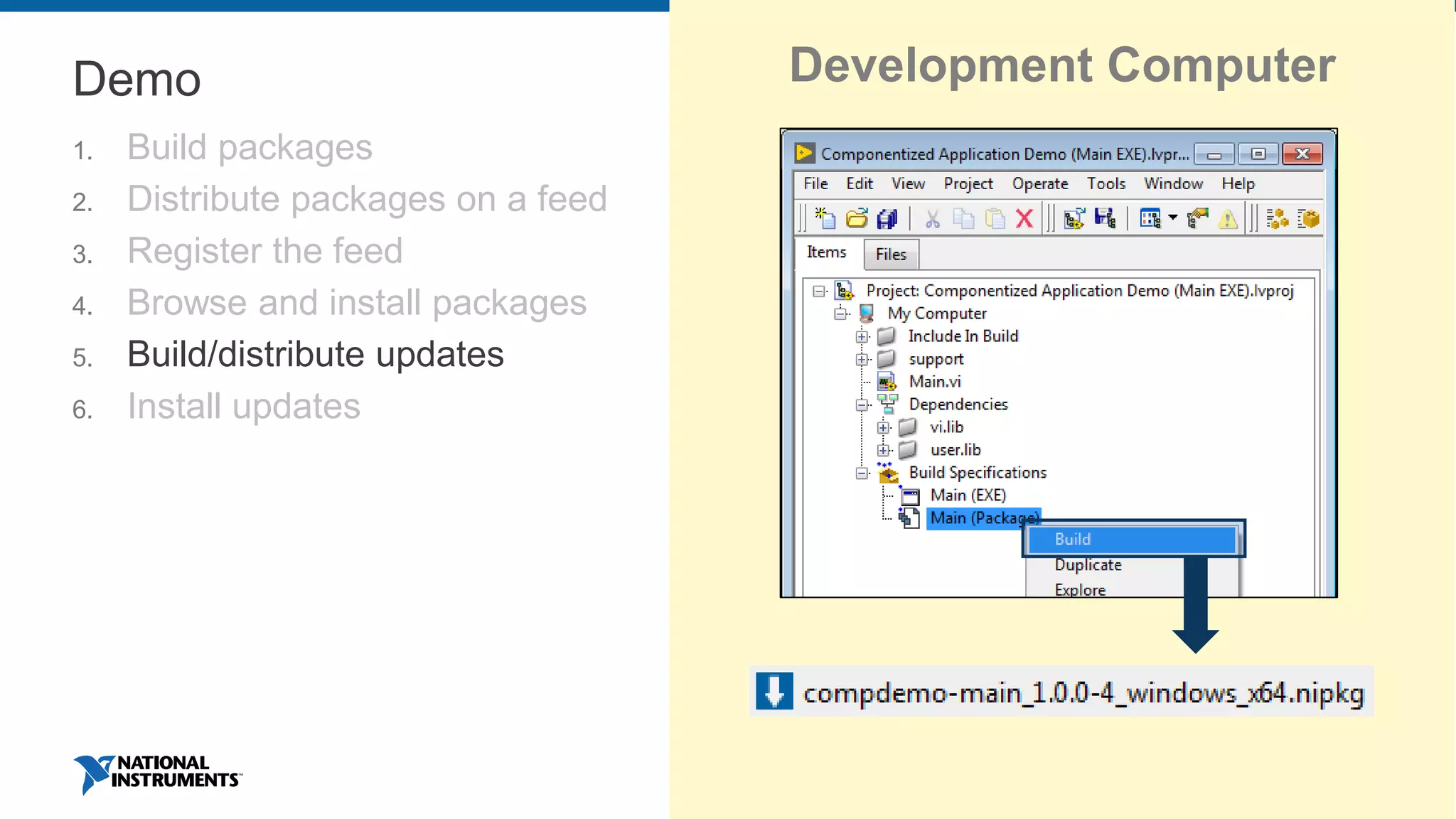Open the File menu

[x=815, y=183]
